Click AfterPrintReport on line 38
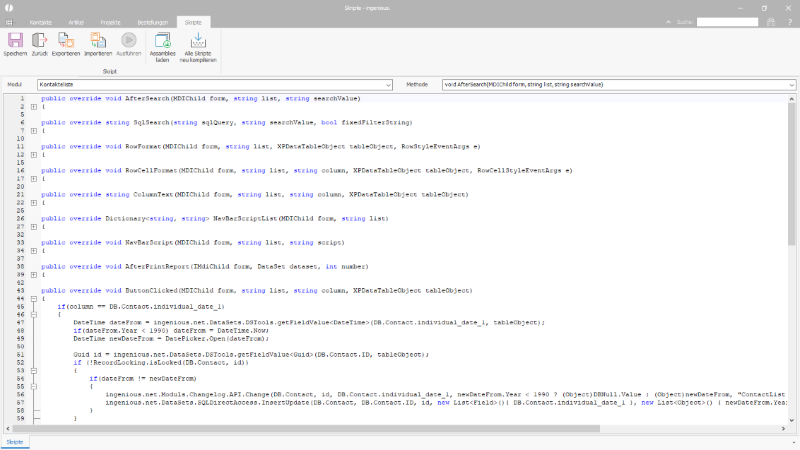The width and height of the screenshot is (800, 450). point(157,266)
